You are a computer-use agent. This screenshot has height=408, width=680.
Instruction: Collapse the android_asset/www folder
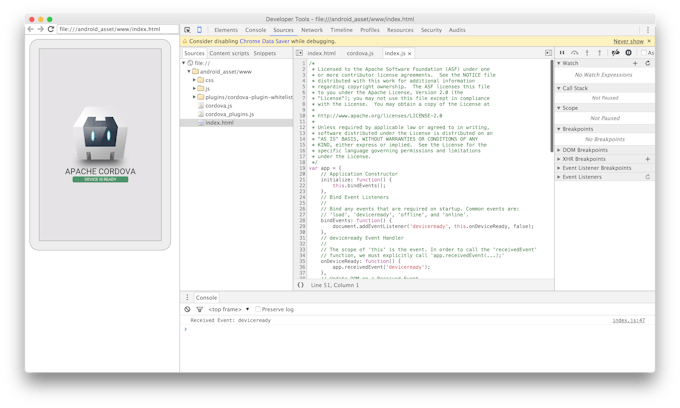[189, 72]
